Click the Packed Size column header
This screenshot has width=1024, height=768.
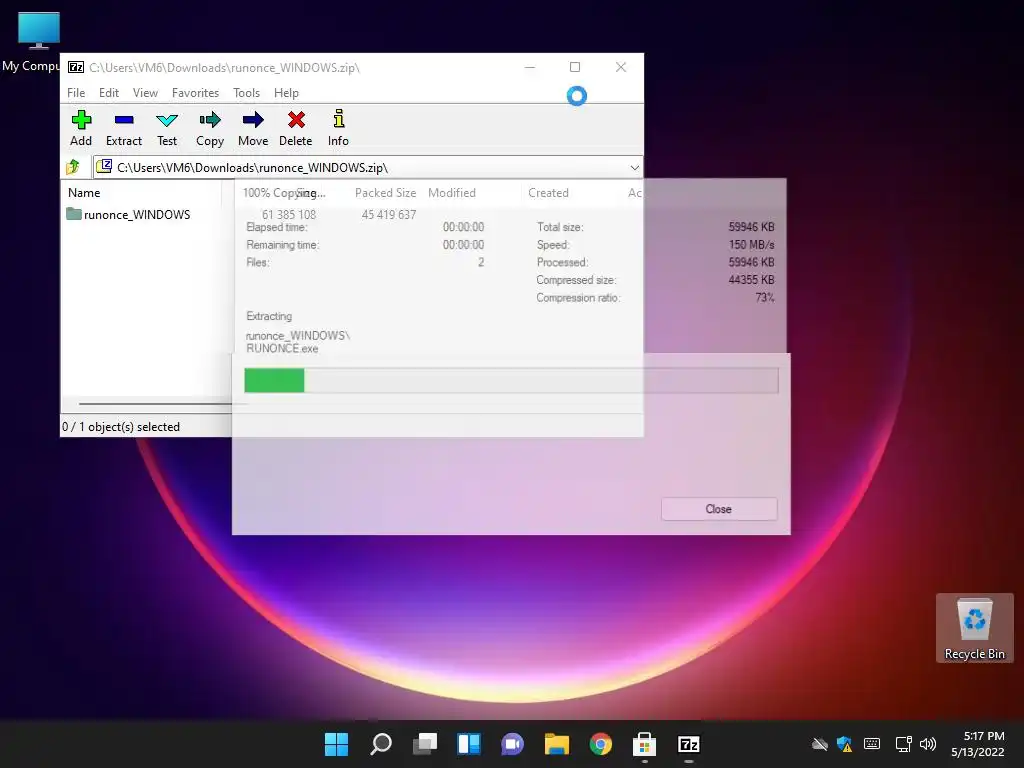[385, 193]
